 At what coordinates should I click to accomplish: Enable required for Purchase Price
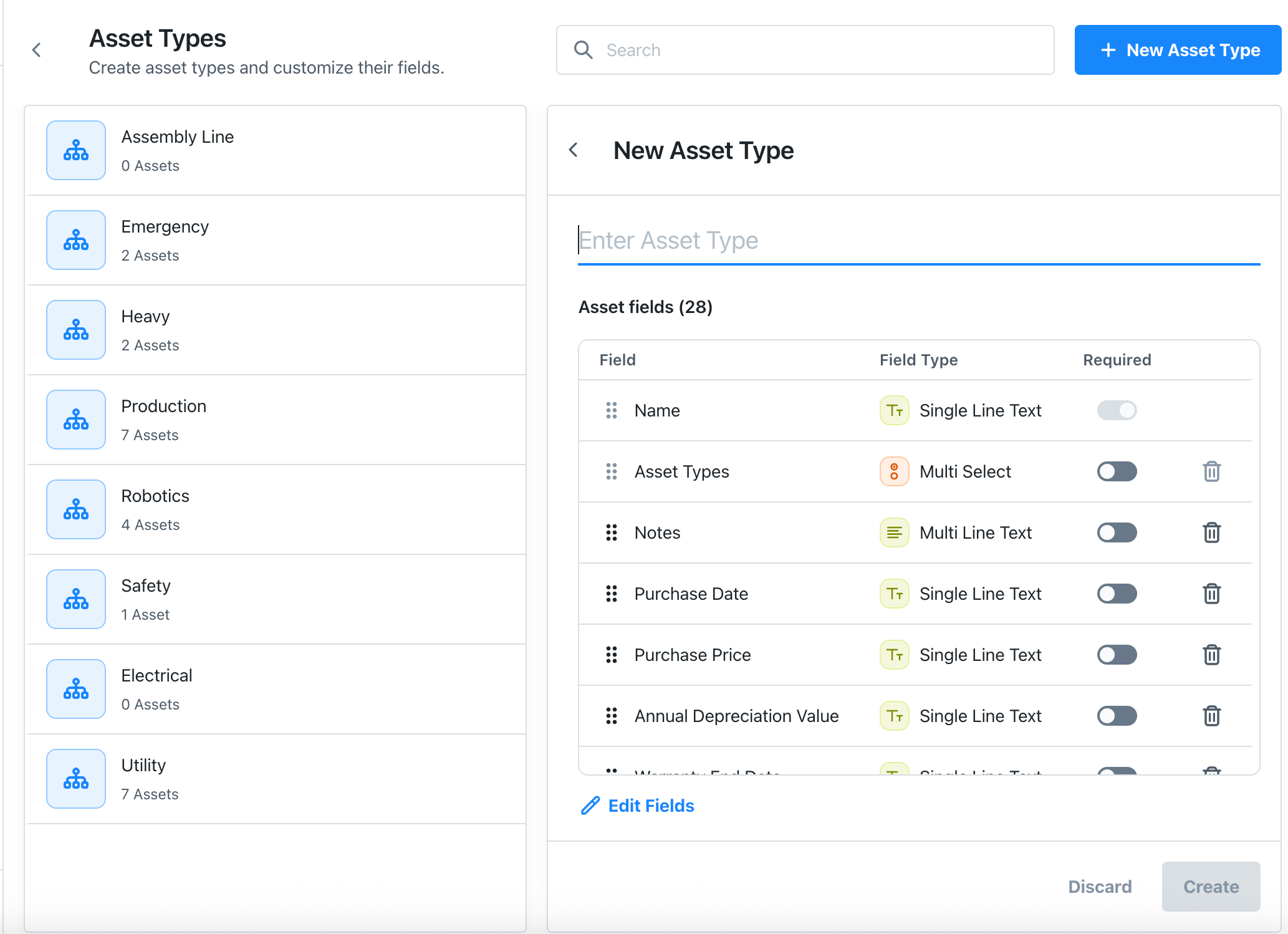point(1117,655)
